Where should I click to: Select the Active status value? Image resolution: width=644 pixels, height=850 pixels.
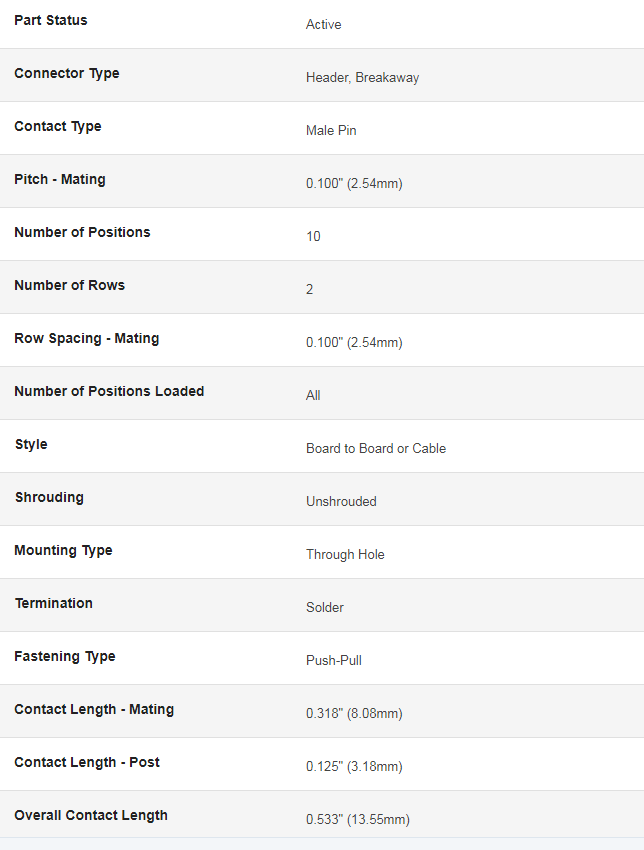click(324, 24)
